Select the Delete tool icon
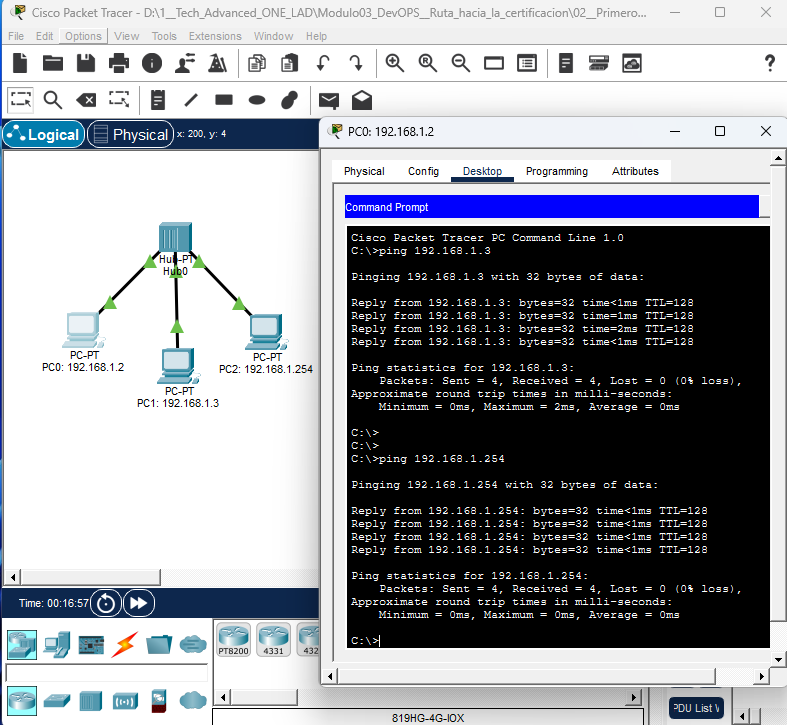 (86, 100)
